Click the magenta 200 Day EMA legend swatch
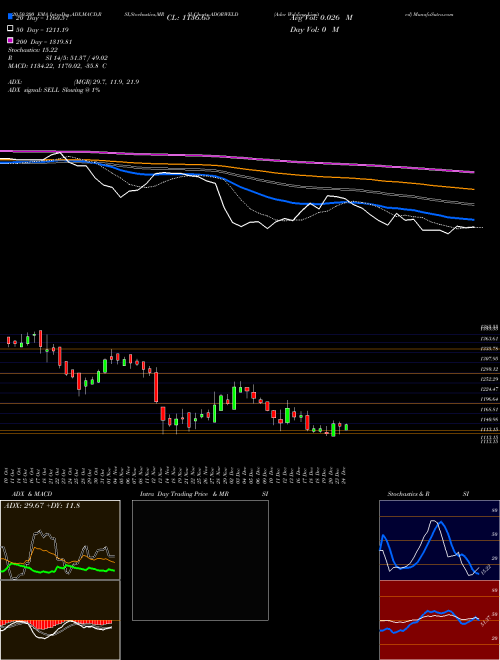Viewport: 500px width, 660px height. pos(10,40)
